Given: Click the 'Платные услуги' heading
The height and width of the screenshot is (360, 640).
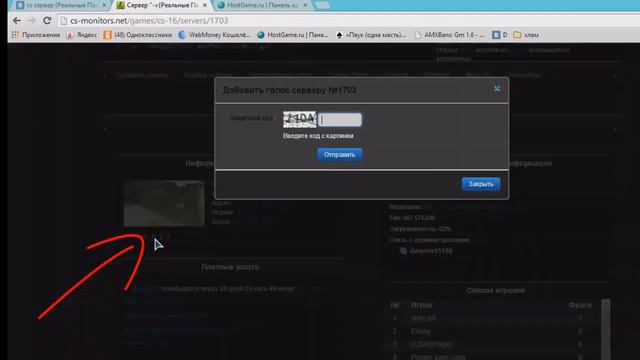Looking at the screenshot, I should [230, 267].
